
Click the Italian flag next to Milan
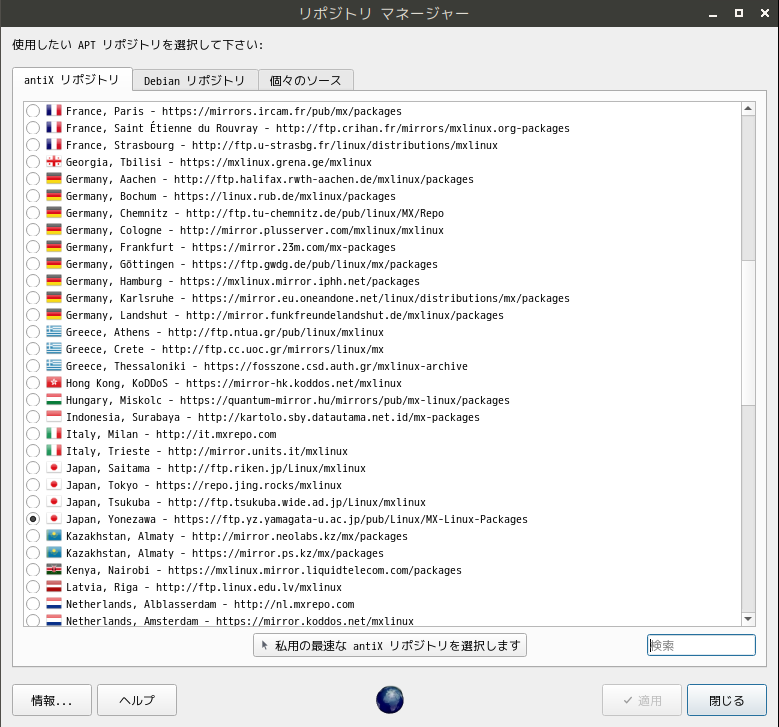point(54,433)
